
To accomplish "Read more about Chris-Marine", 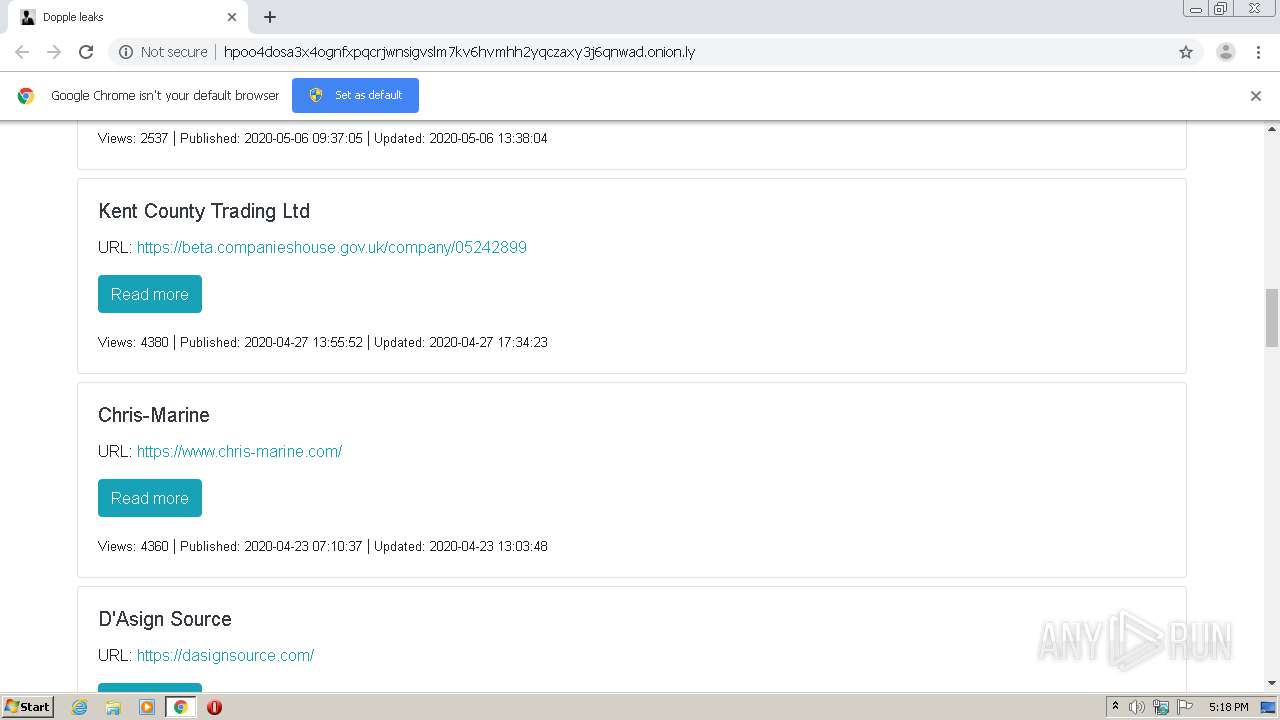I will click(150, 498).
